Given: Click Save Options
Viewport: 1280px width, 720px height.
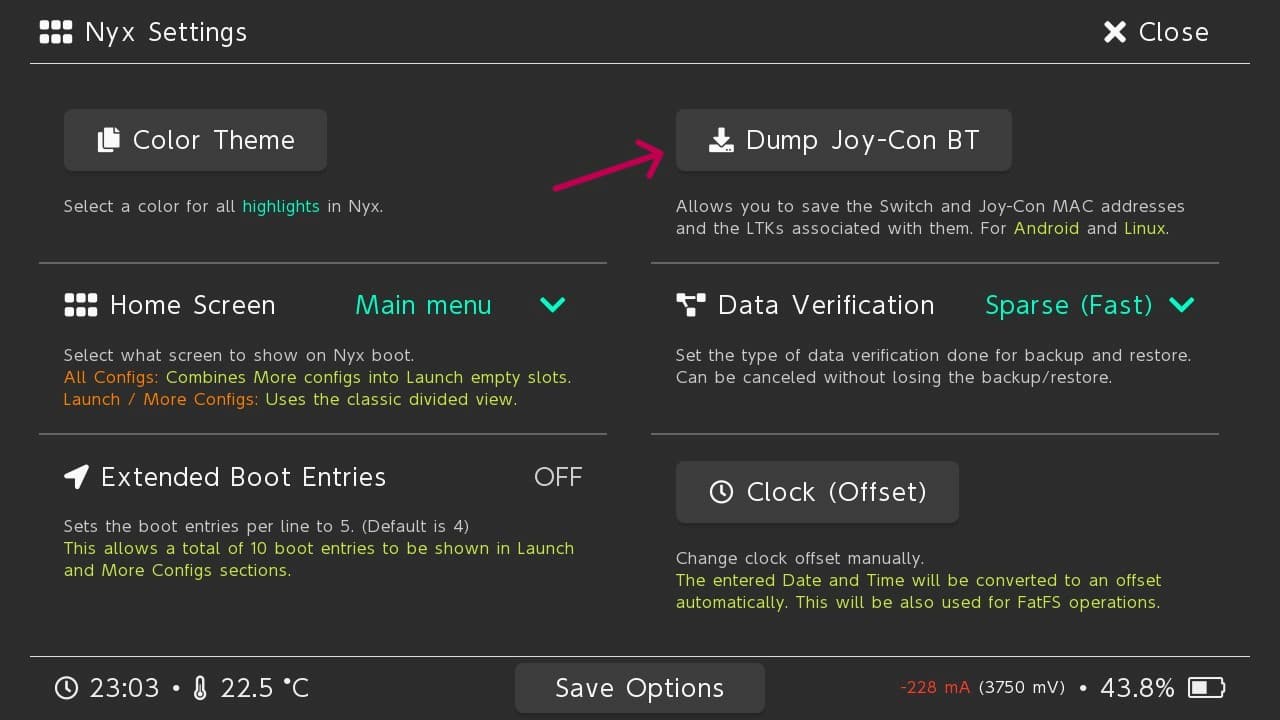Looking at the screenshot, I should click(640, 688).
